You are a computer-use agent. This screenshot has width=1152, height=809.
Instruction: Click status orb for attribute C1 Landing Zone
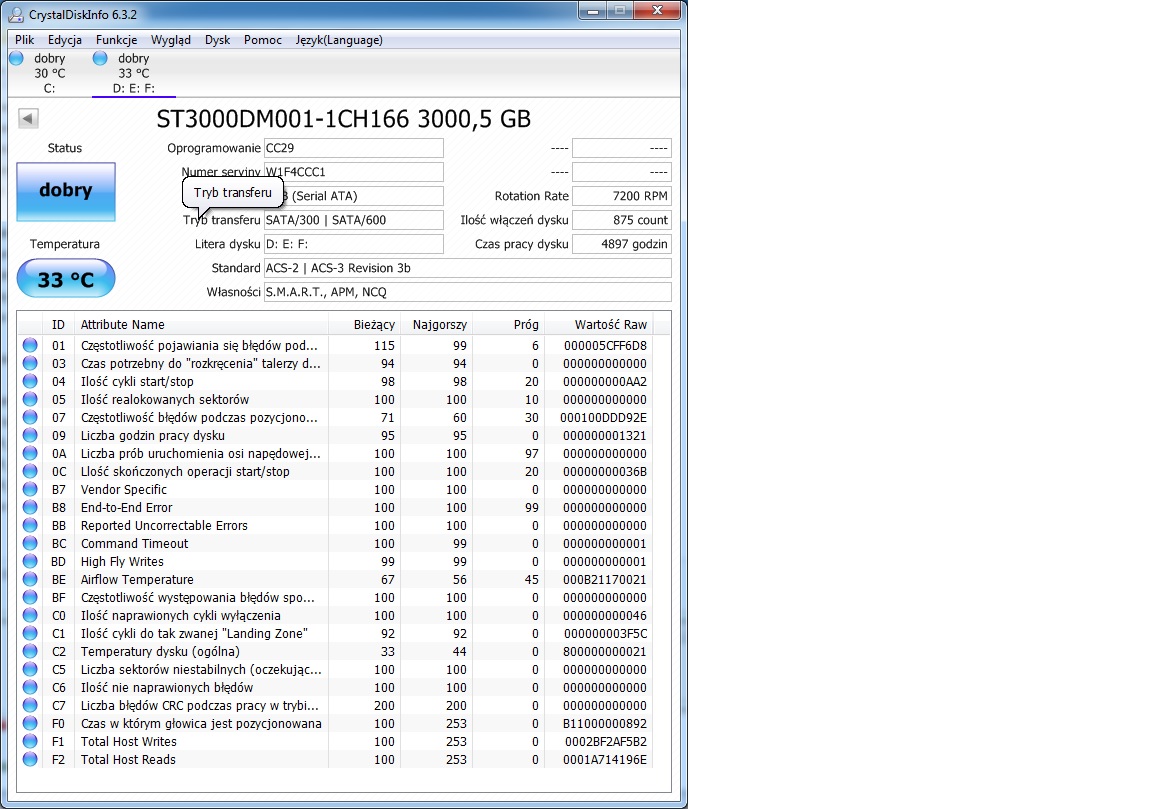(30, 633)
